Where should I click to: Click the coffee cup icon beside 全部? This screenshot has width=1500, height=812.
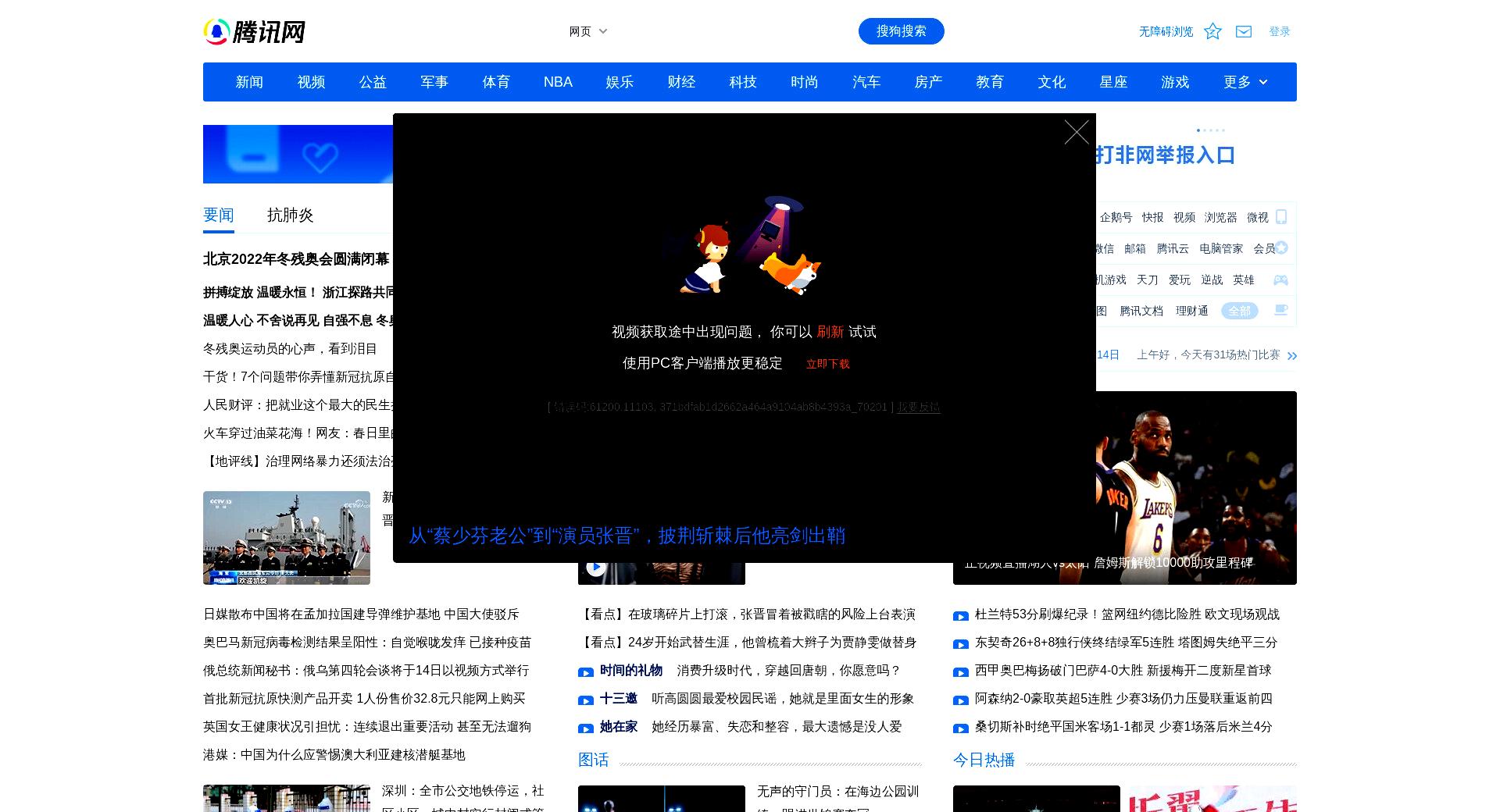[1281, 310]
